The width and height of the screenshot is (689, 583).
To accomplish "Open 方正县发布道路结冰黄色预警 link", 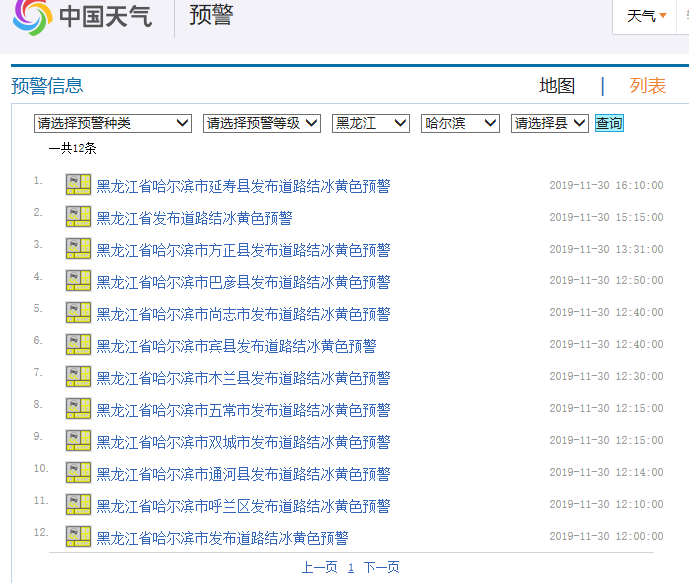I will click(x=243, y=250).
